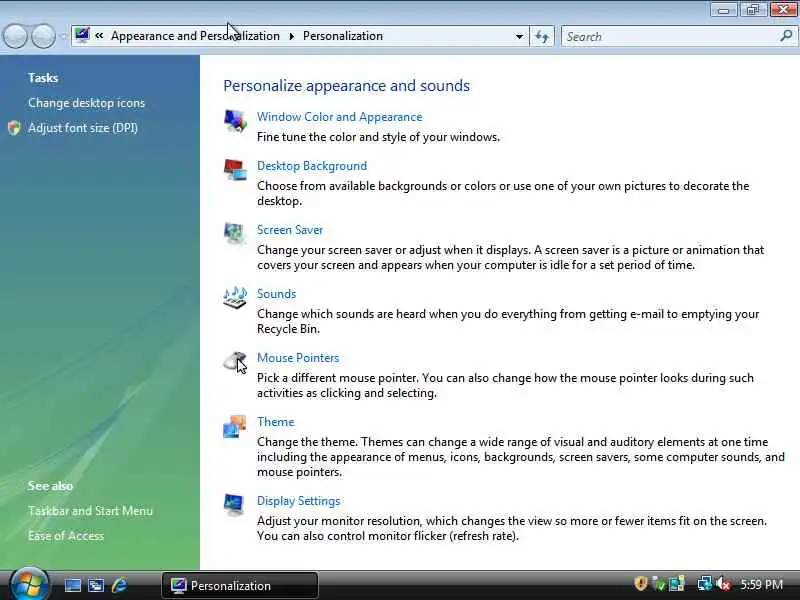Click the shield icon beside Adjust font size
This screenshot has width=800, height=600.
(14, 128)
